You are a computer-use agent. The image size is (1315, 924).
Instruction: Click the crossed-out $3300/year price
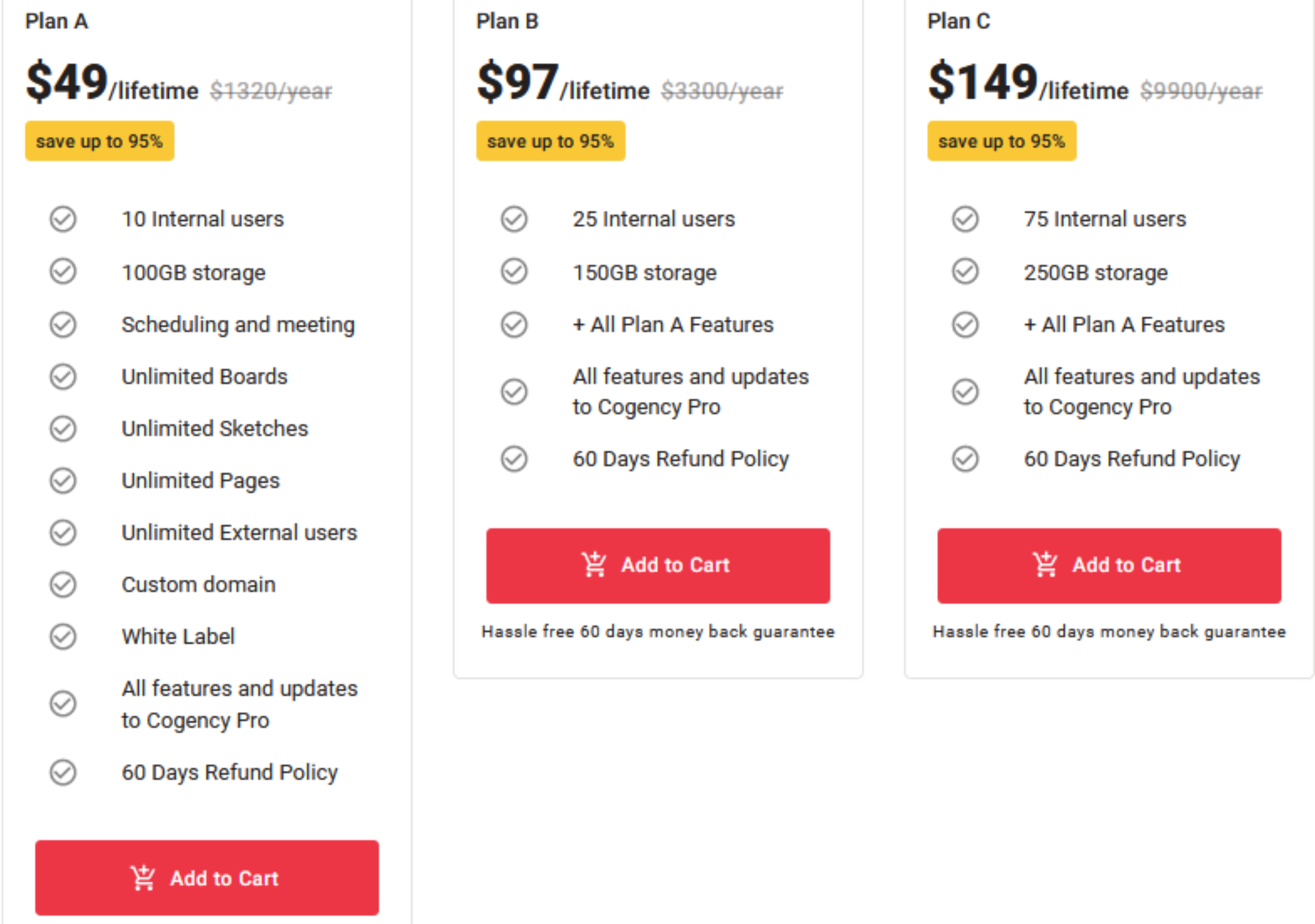coord(722,91)
